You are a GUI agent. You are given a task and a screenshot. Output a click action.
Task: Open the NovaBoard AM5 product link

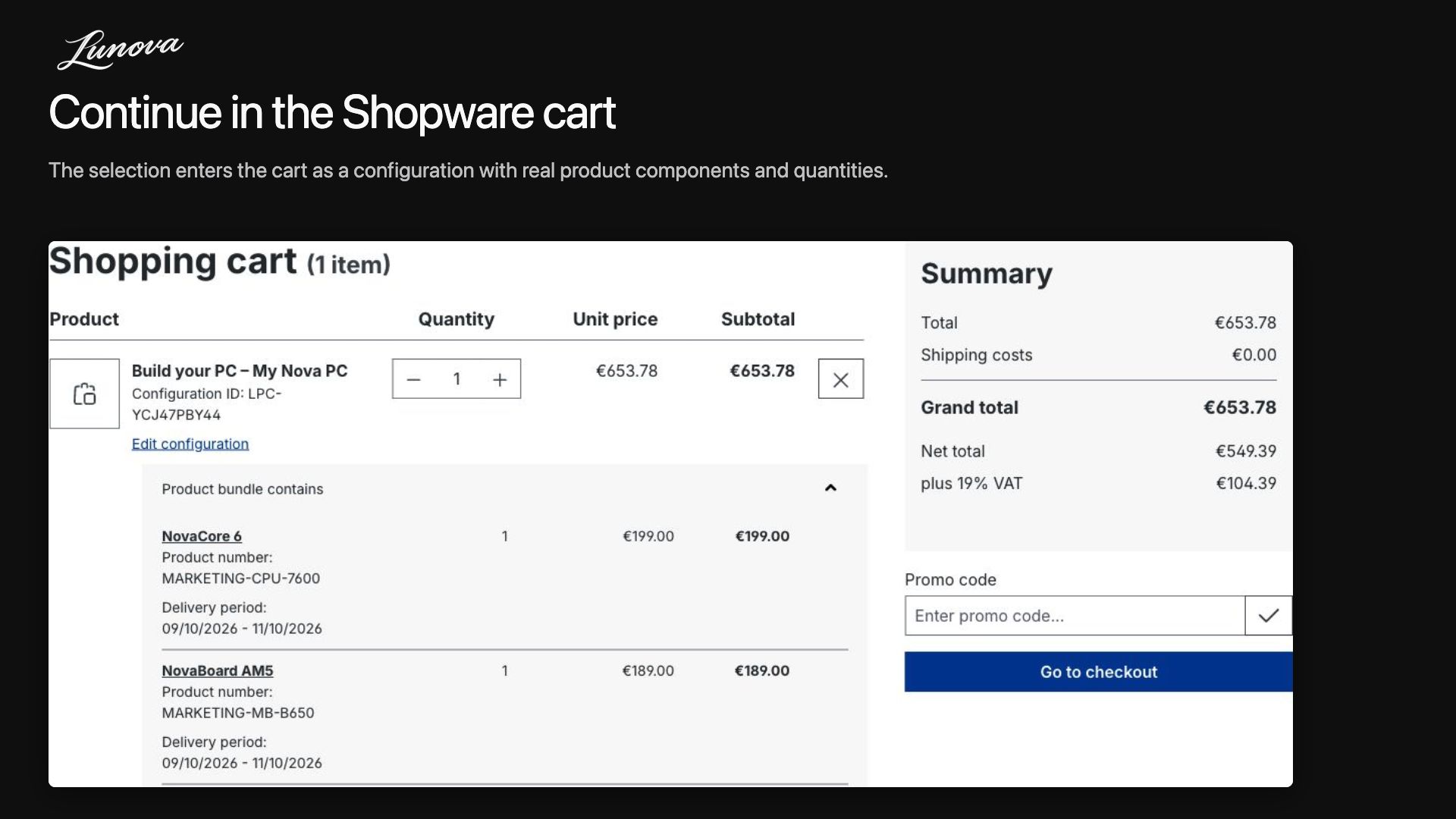[x=218, y=670]
